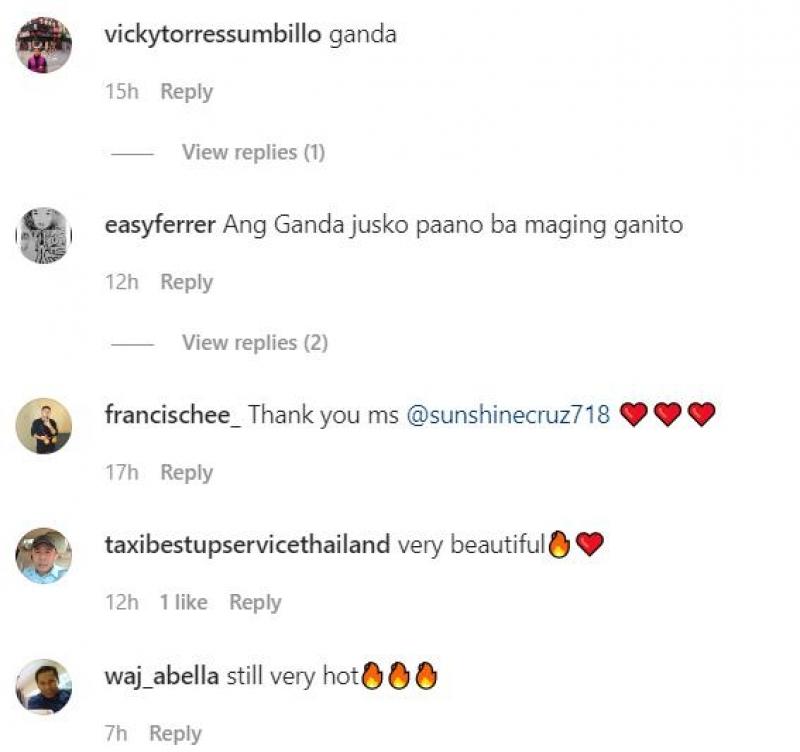Open easyferrer's avatar image
Viewport: 800px width, 752px height.
coord(44,236)
